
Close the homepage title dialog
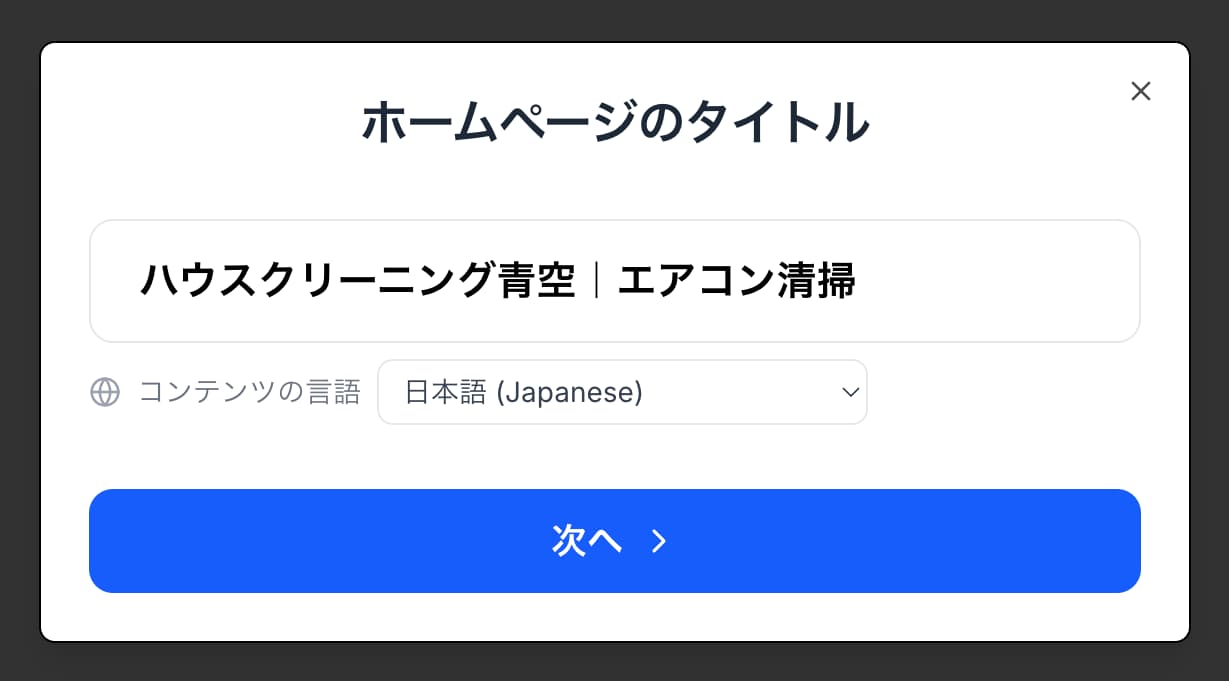(x=1140, y=91)
